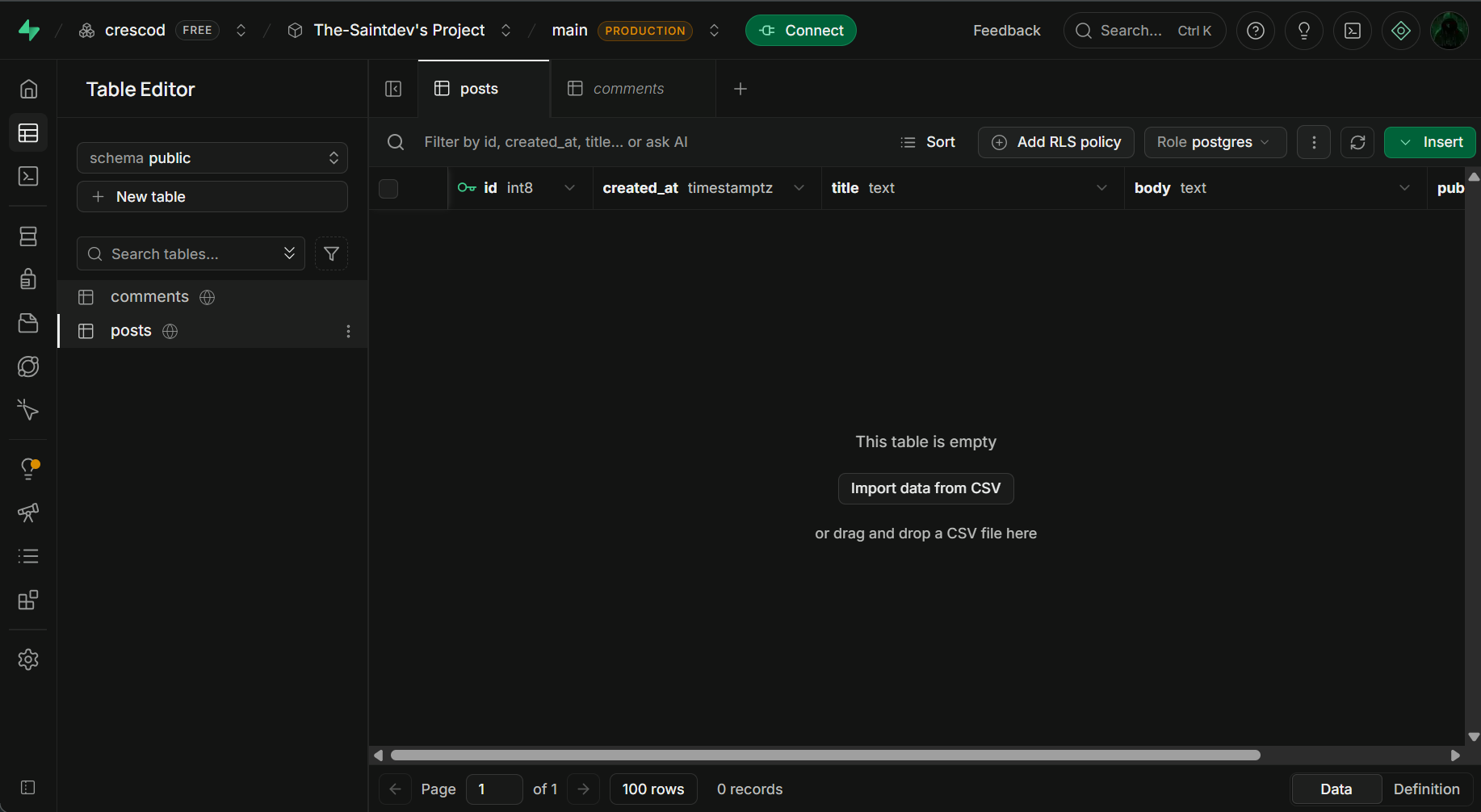Go to Project Home in the sidebar
Screen dimensions: 1481x812
[28, 89]
